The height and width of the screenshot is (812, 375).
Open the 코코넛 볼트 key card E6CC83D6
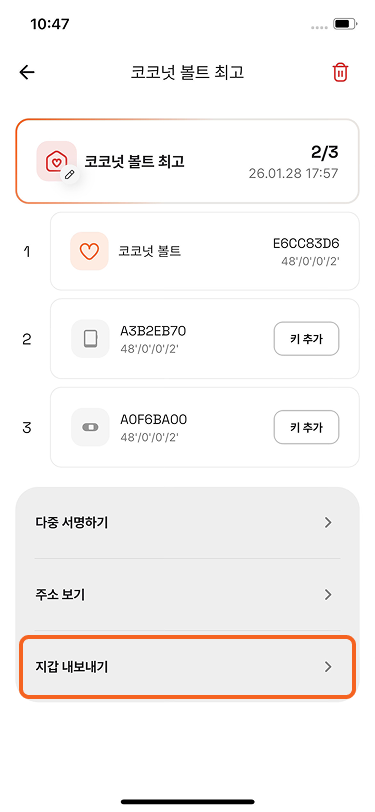tap(205, 251)
